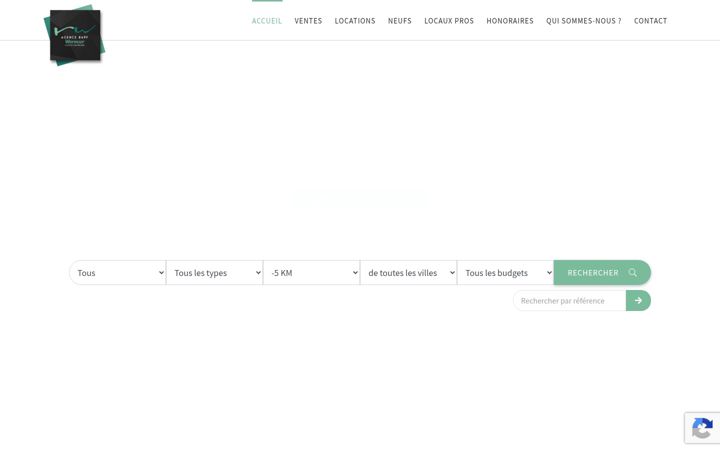Open the ACCUEIL menu item
This screenshot has width=720, height=450.
tap(267, 21)
